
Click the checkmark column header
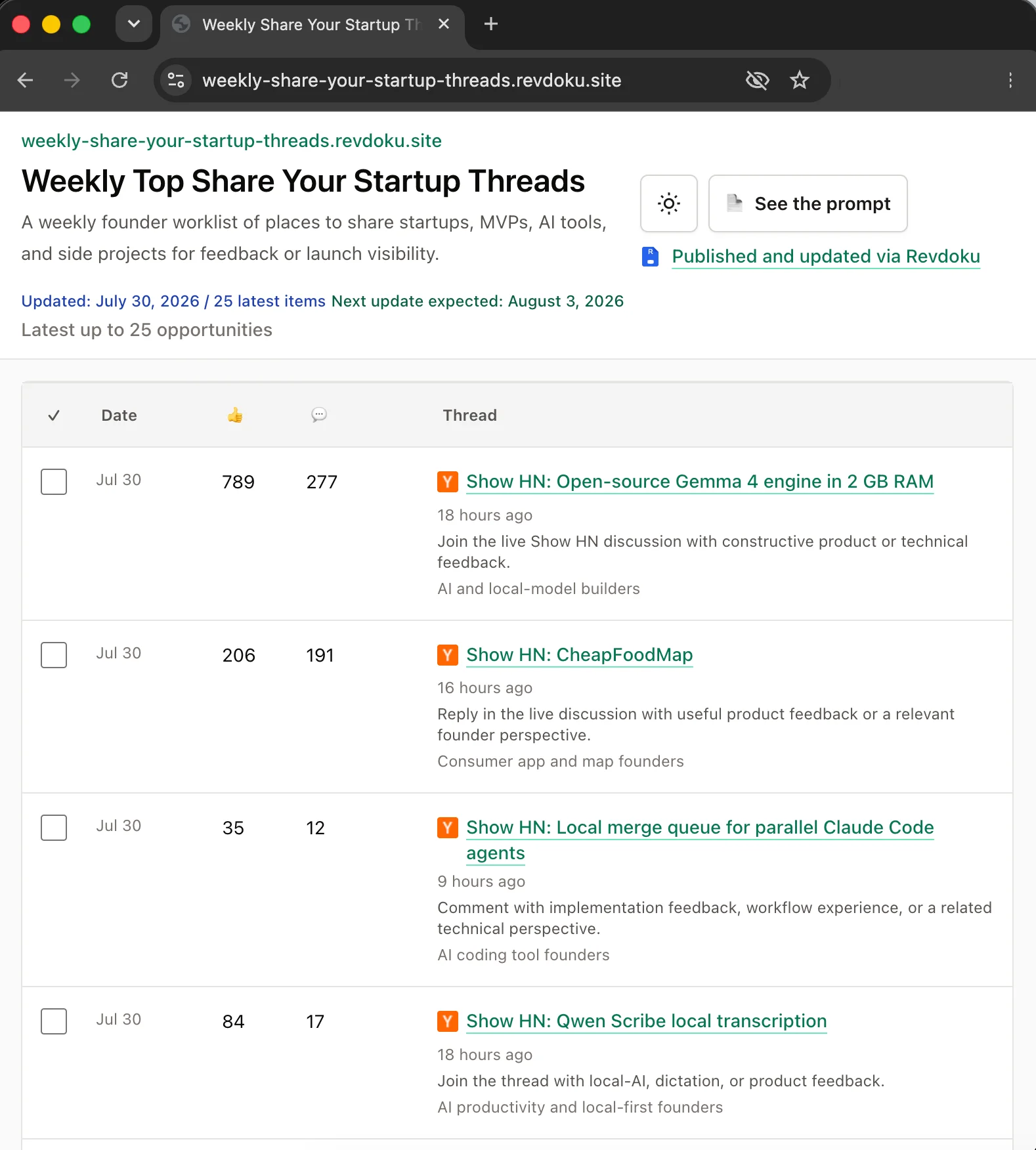[x=54, y=415]
